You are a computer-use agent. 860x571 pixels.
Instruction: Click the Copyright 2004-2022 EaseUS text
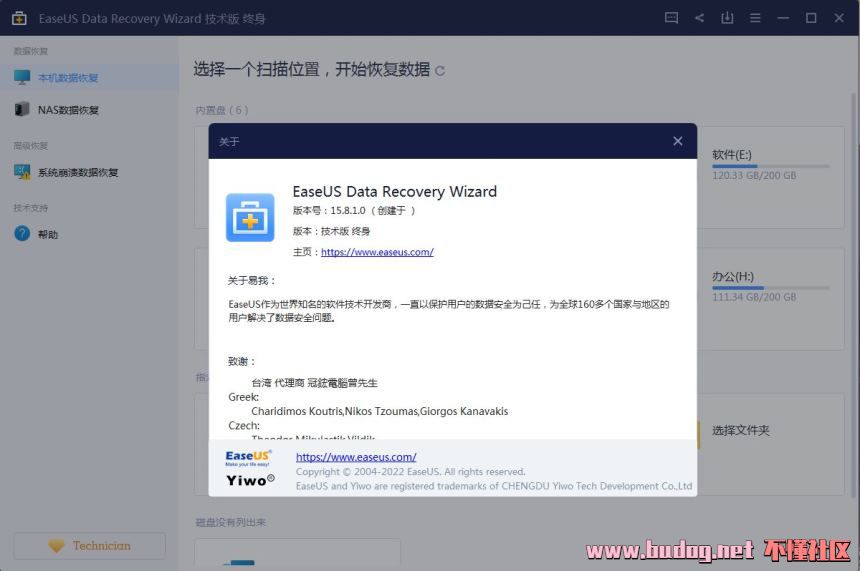pos(410,472)
